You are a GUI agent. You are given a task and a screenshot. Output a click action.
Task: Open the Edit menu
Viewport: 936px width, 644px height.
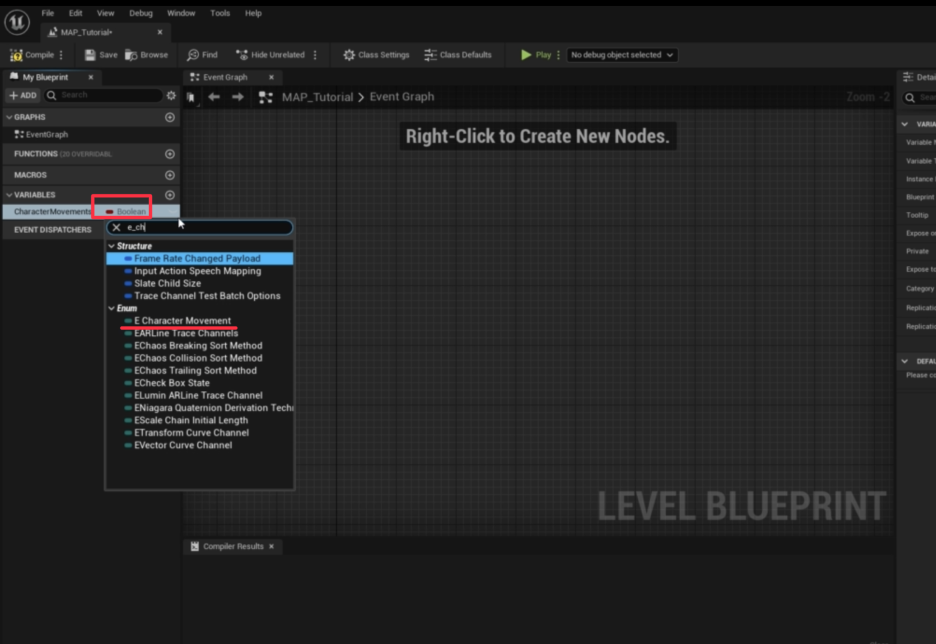pos(75,13)
